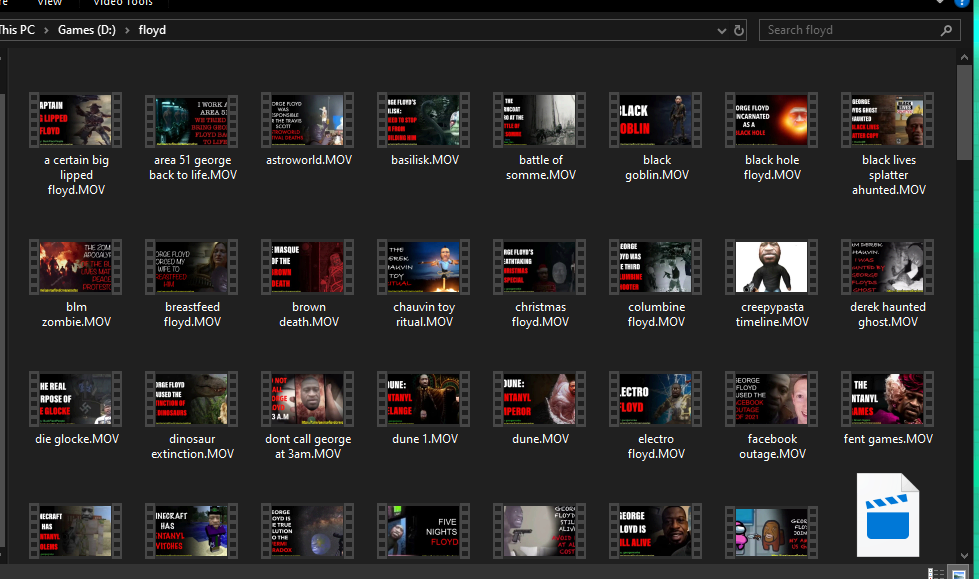Click the battle of somme.MOV thumbnail
This screenshot has width=979, height=579.
540,121
